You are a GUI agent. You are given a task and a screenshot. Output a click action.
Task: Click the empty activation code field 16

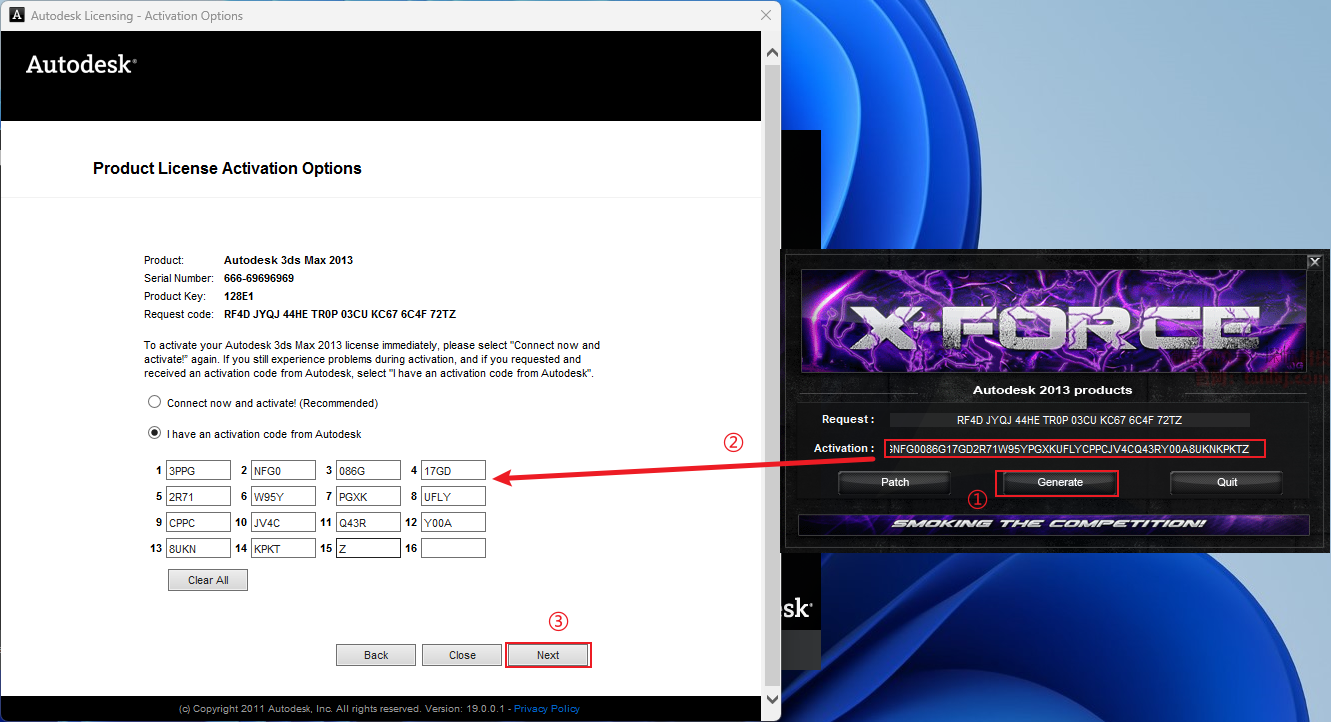point(453,548)
